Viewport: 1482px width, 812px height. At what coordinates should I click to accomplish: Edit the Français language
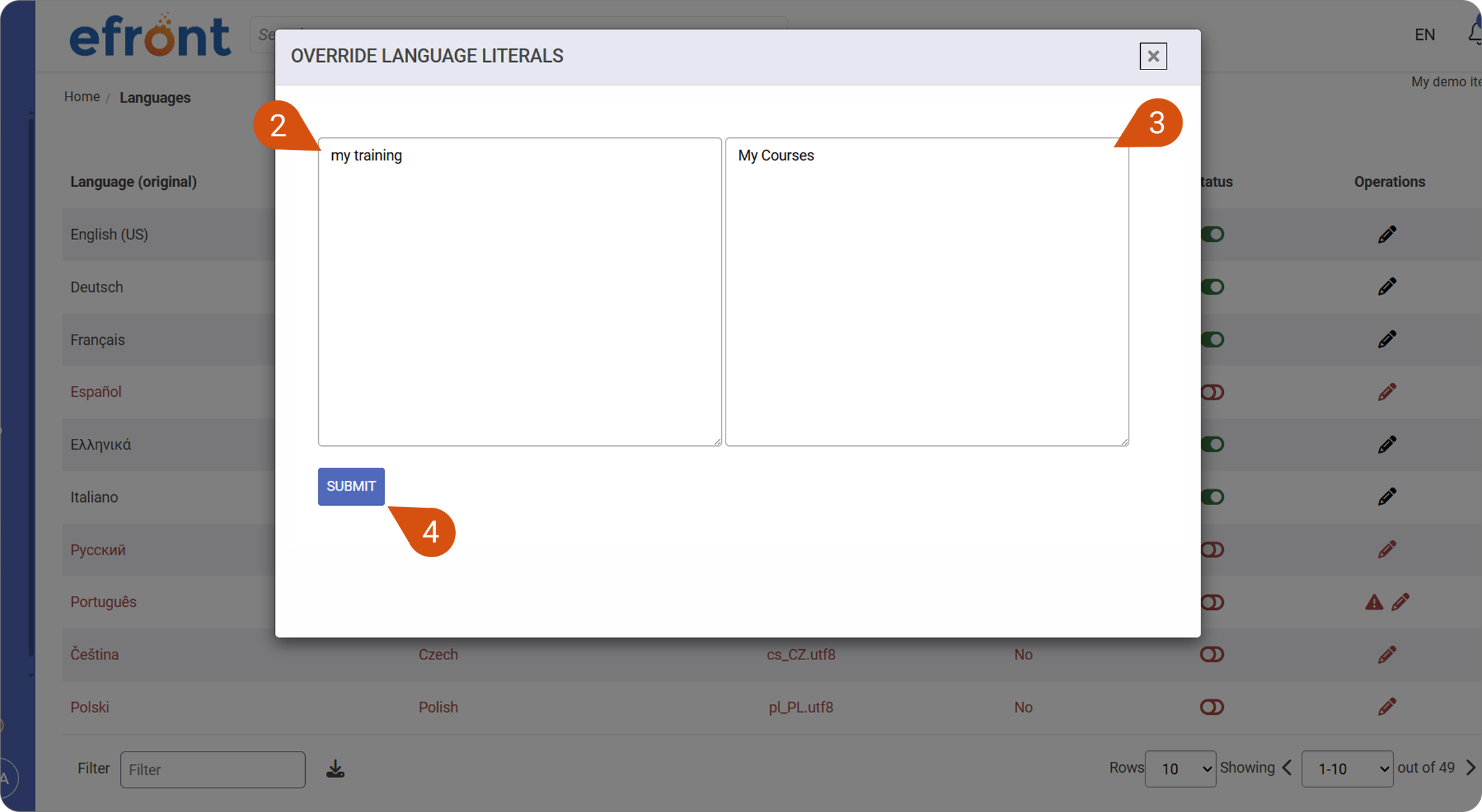(x=1387, y=339)
